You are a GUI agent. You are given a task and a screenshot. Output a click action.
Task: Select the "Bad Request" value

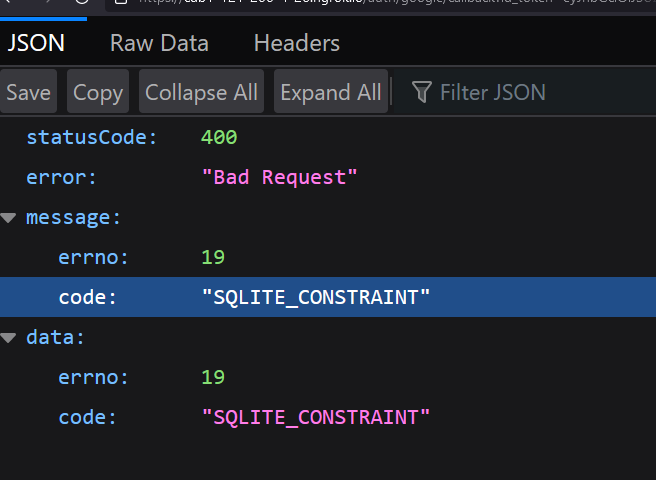[279, 177]
